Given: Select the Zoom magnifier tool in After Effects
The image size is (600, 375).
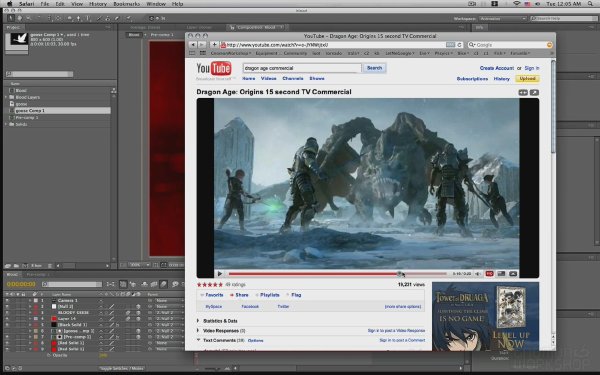Looking at the screenshot, I should 28,18.
